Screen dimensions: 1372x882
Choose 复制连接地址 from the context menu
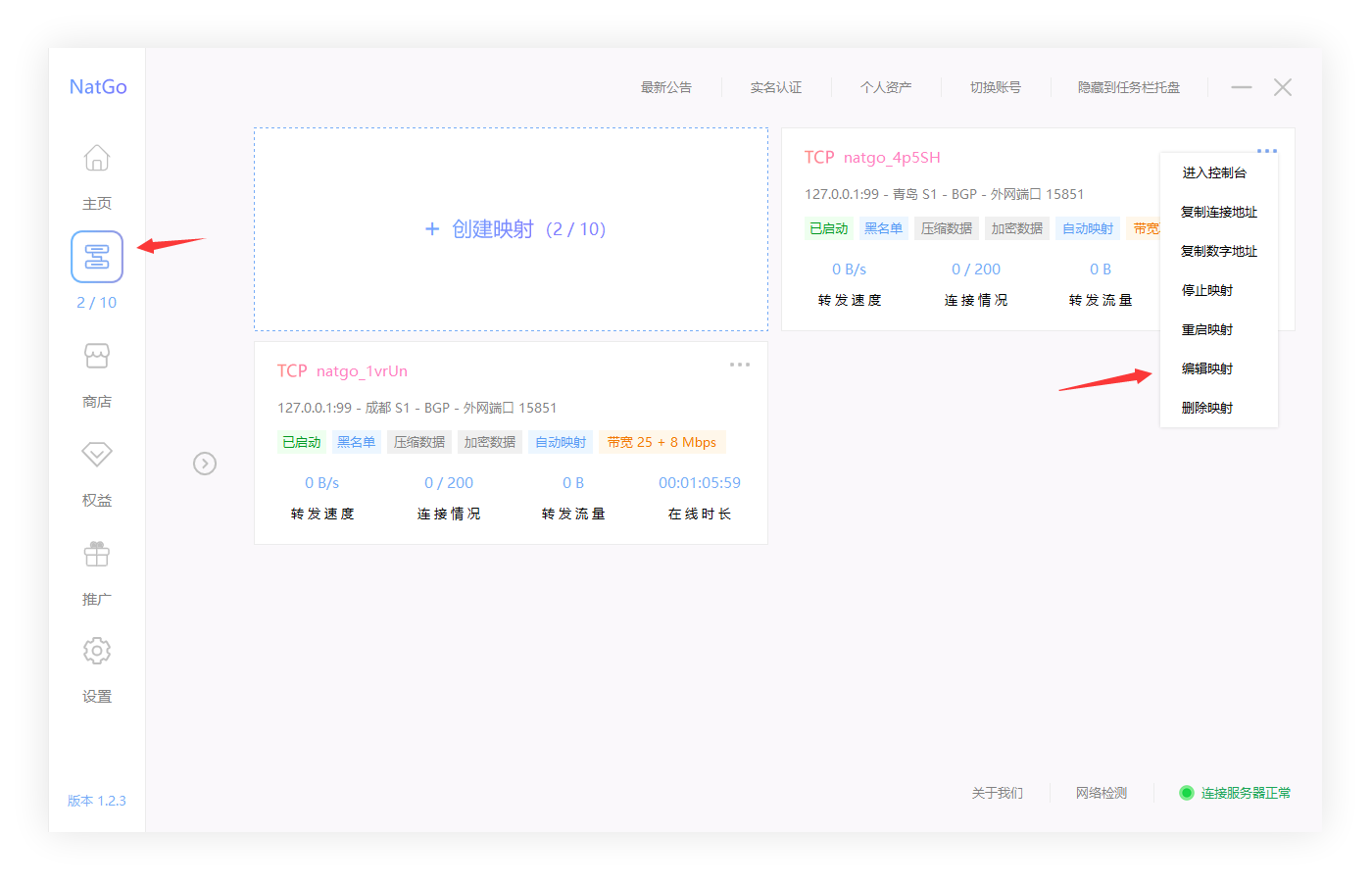tap(1219, 212)
